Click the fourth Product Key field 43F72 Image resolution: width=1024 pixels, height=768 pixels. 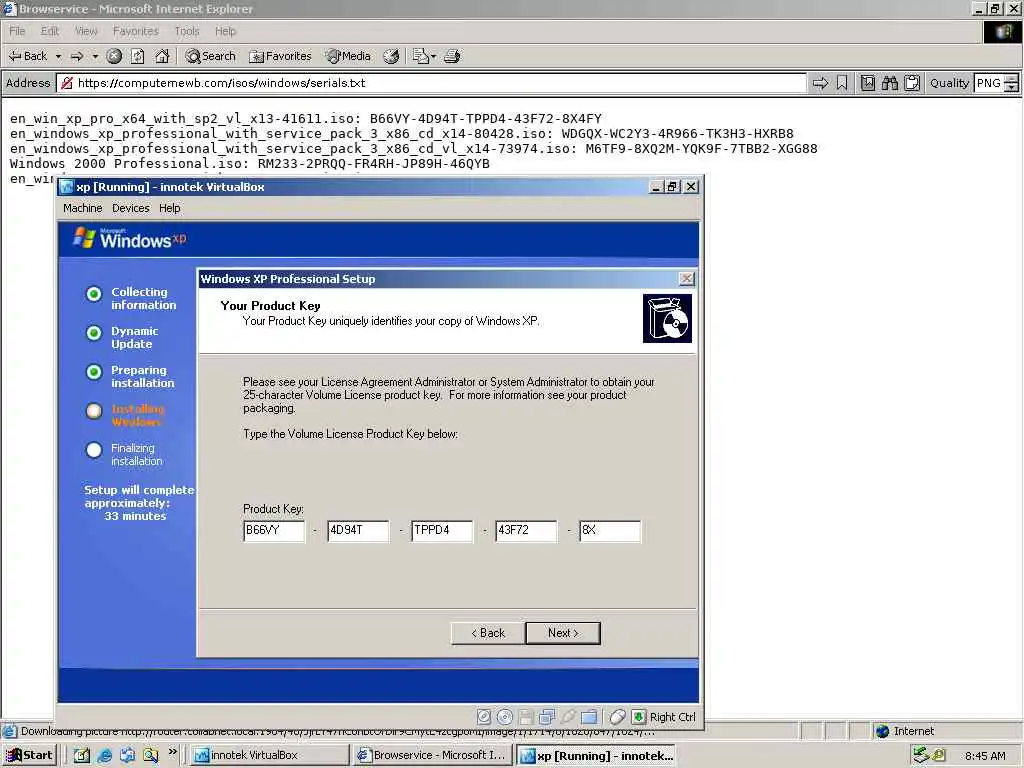[x=526, y=530]
